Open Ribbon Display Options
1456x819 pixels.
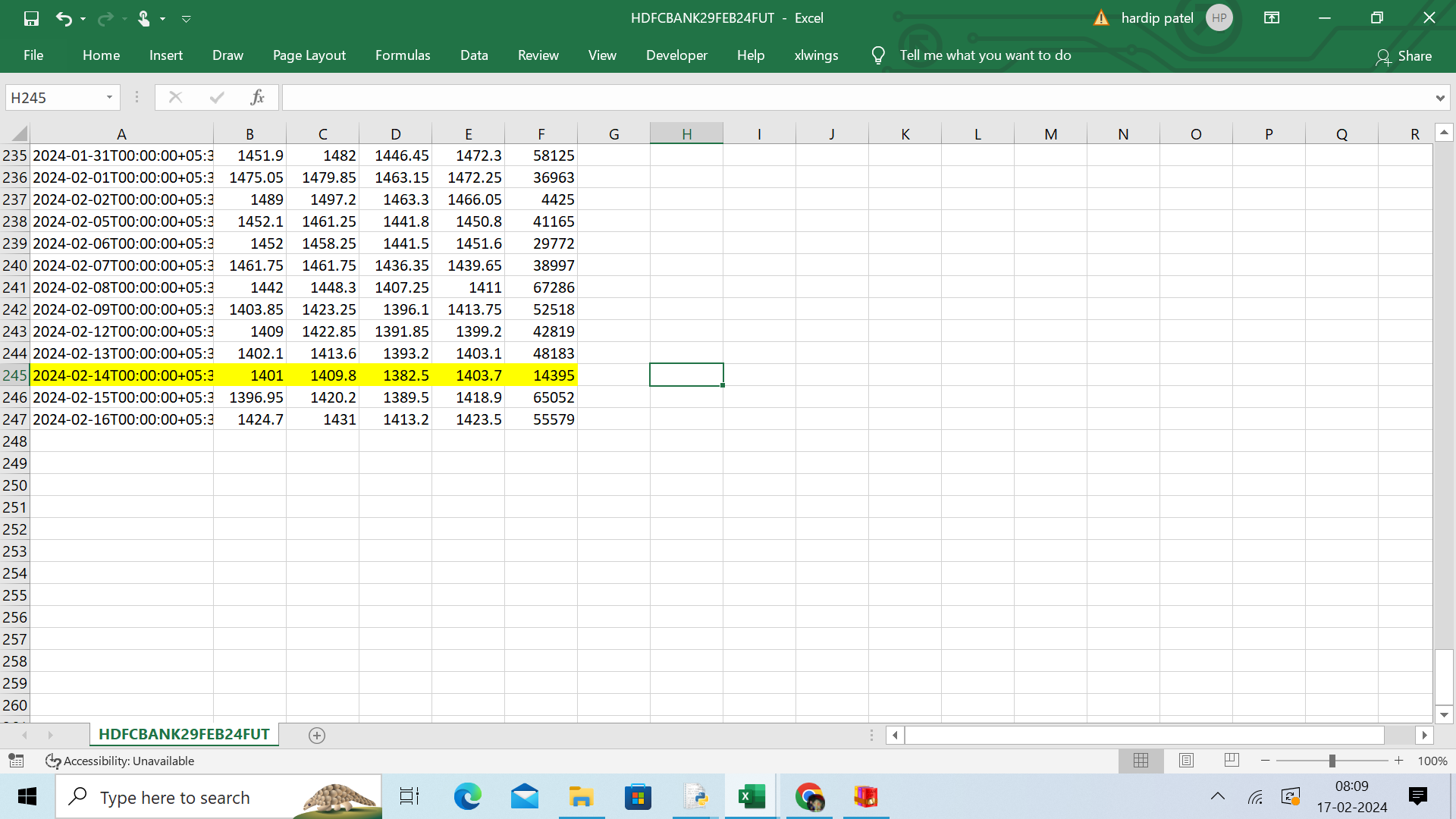pos(1272,18)
